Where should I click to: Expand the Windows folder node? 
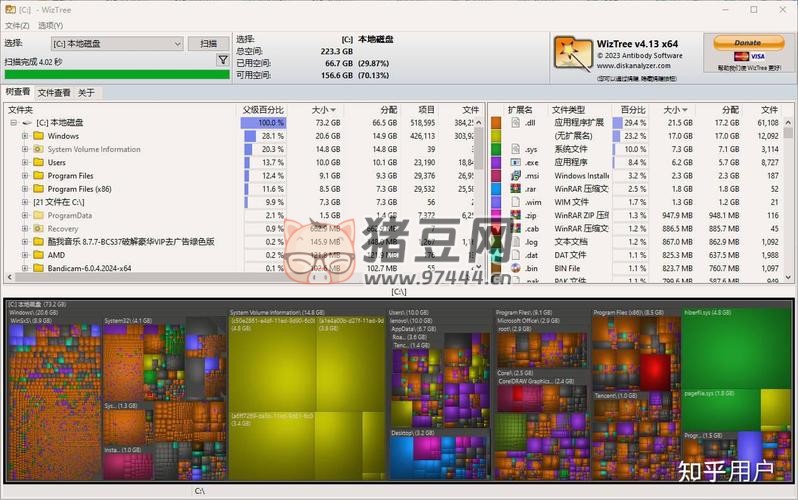click(x=24, y=136)
